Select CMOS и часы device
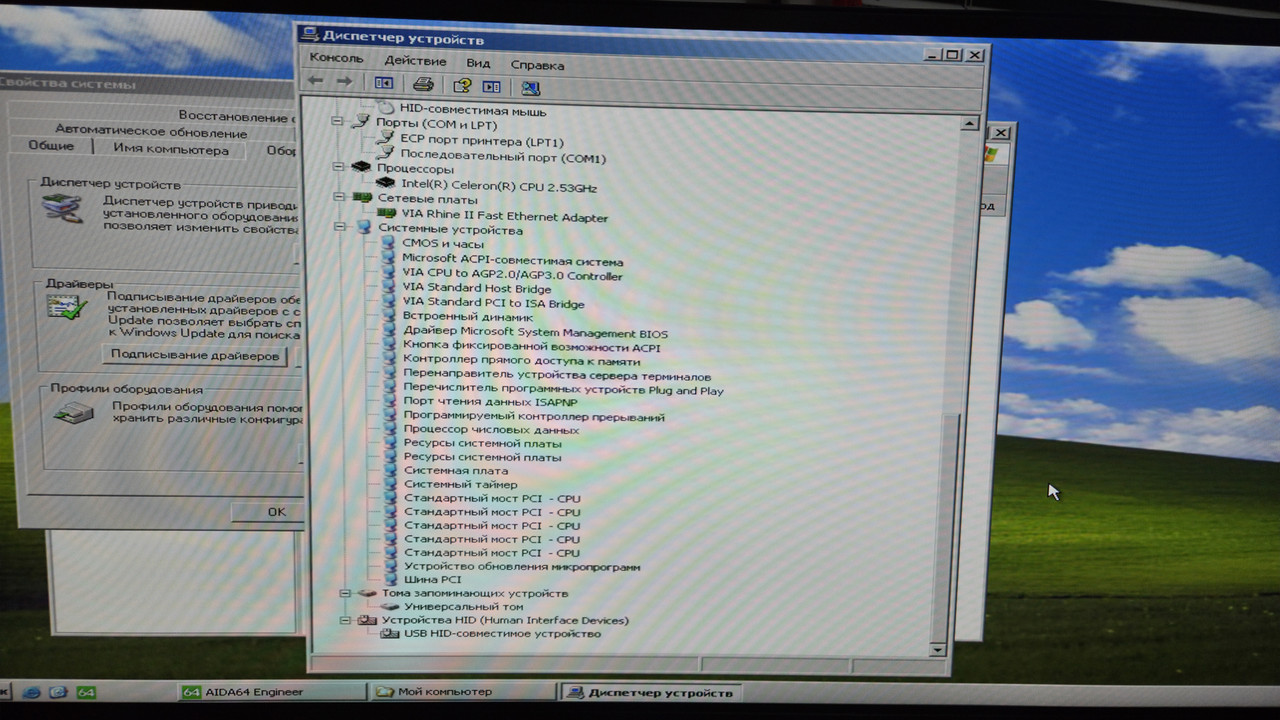Viewport: 1280px width, 720px height. point(443,243)
